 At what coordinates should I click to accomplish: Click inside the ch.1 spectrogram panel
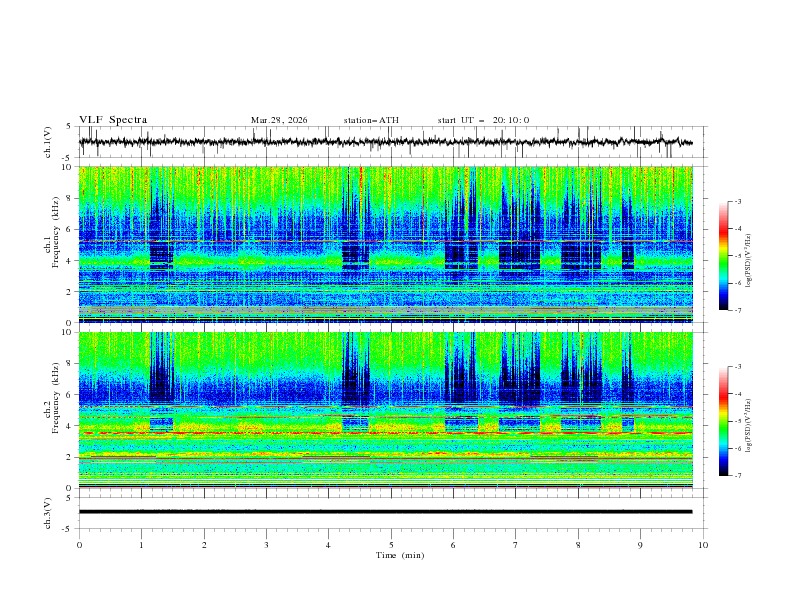[385, 244]
